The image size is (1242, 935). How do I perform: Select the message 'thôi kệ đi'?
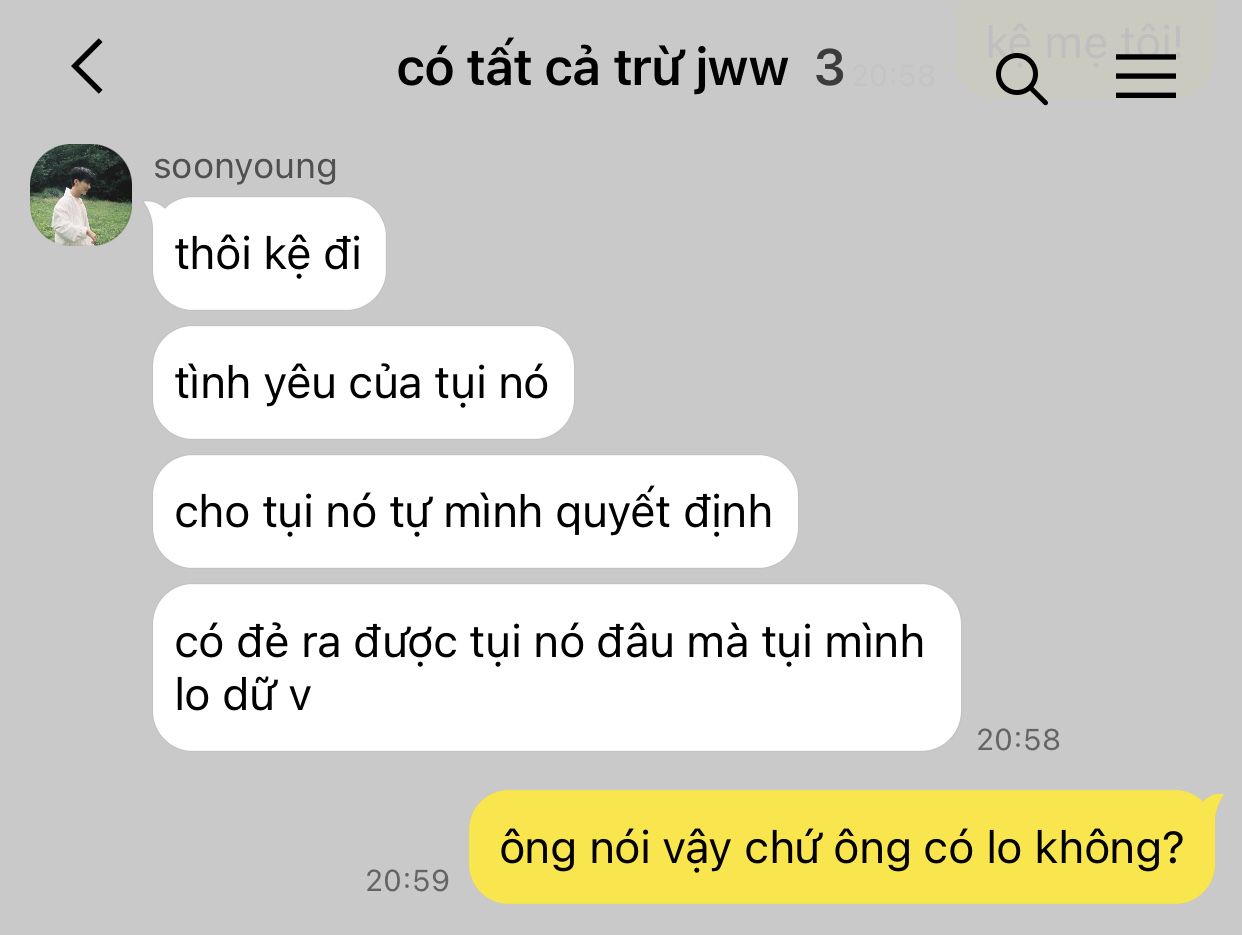tap(269, 254)
